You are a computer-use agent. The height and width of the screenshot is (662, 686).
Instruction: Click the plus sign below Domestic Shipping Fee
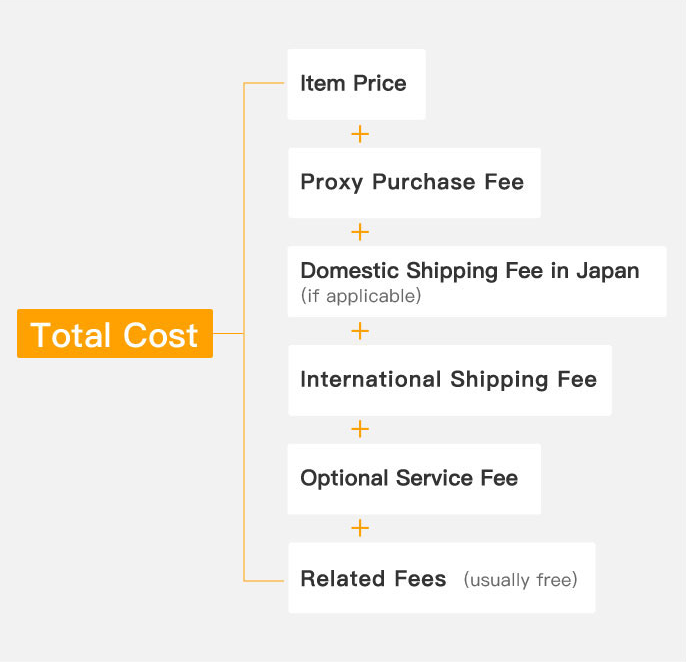click(360, 331)
